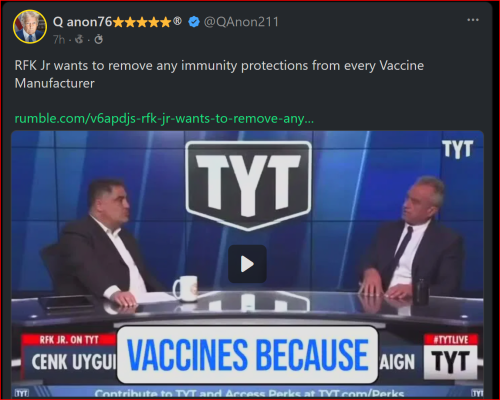Screen dimensions: 500x400
Task: Click the globe visibility icon
Action: [79, 40]
